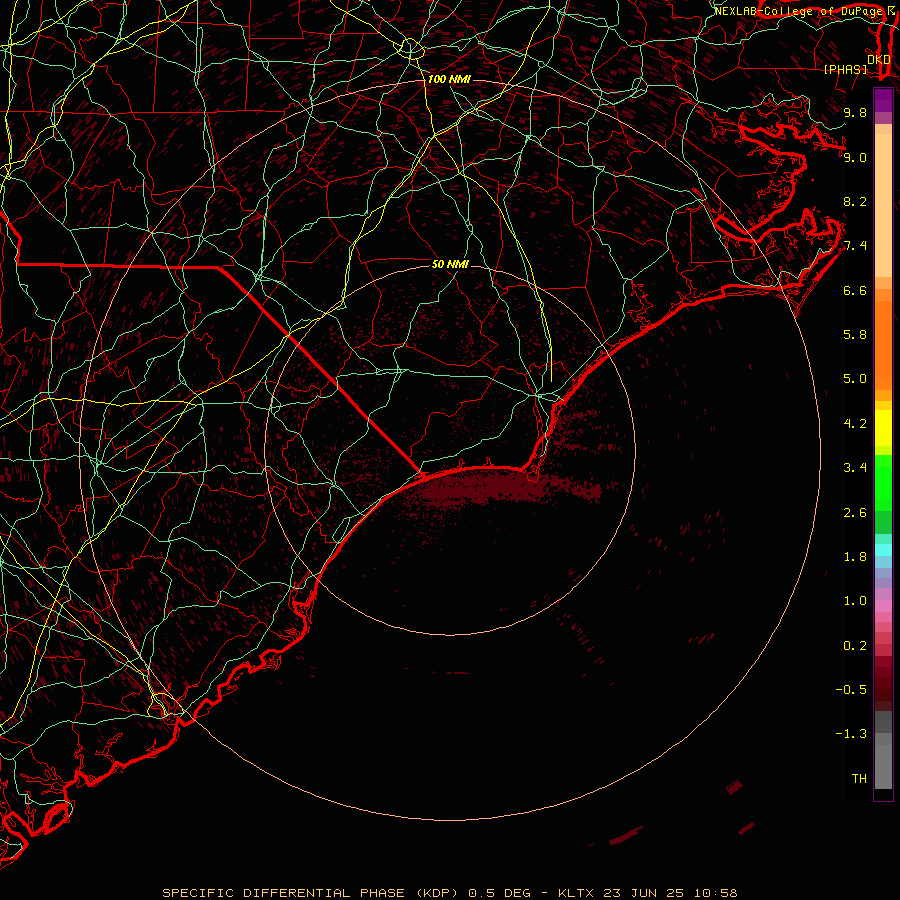Click the 4.2 value on the color scale
This screenshot has width=900, height=900.
[x=855, y=424]
